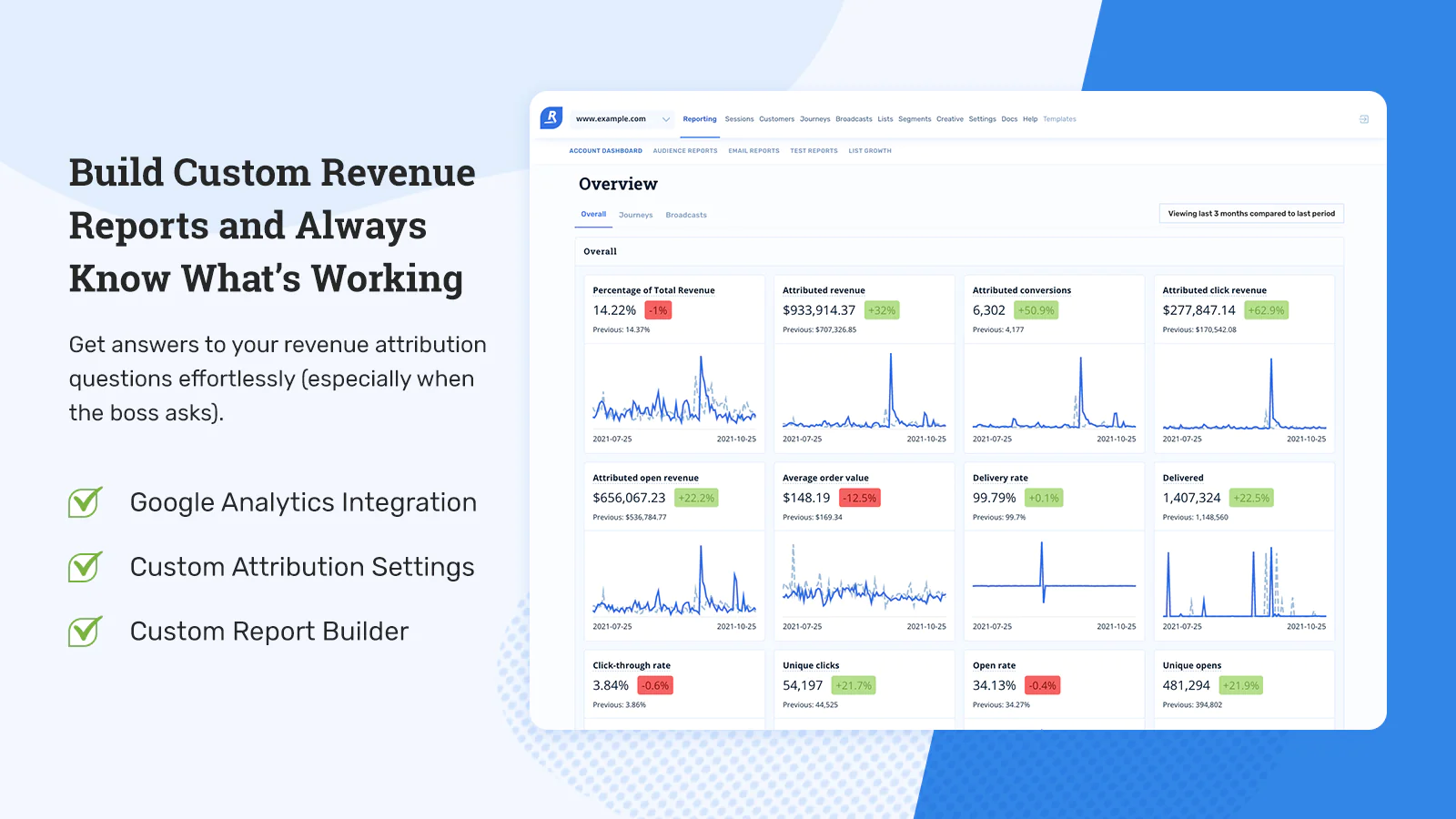The width and height of the screenshot is (1456, 819).
Task: Click the +50.9% change badge
Action: coord(1036,310)
